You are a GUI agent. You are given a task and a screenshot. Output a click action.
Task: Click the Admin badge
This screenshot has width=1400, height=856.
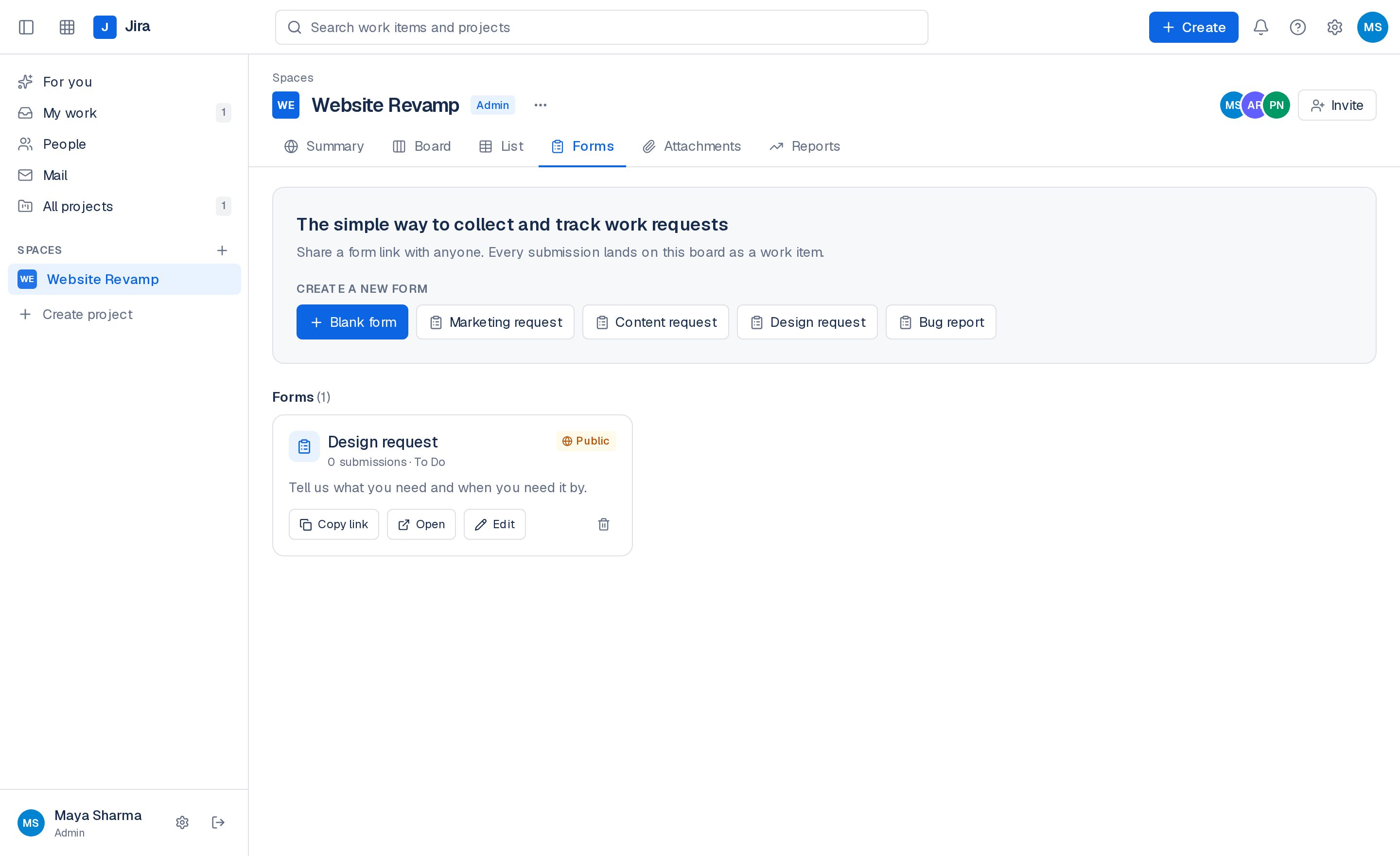(x=492, y=105)
